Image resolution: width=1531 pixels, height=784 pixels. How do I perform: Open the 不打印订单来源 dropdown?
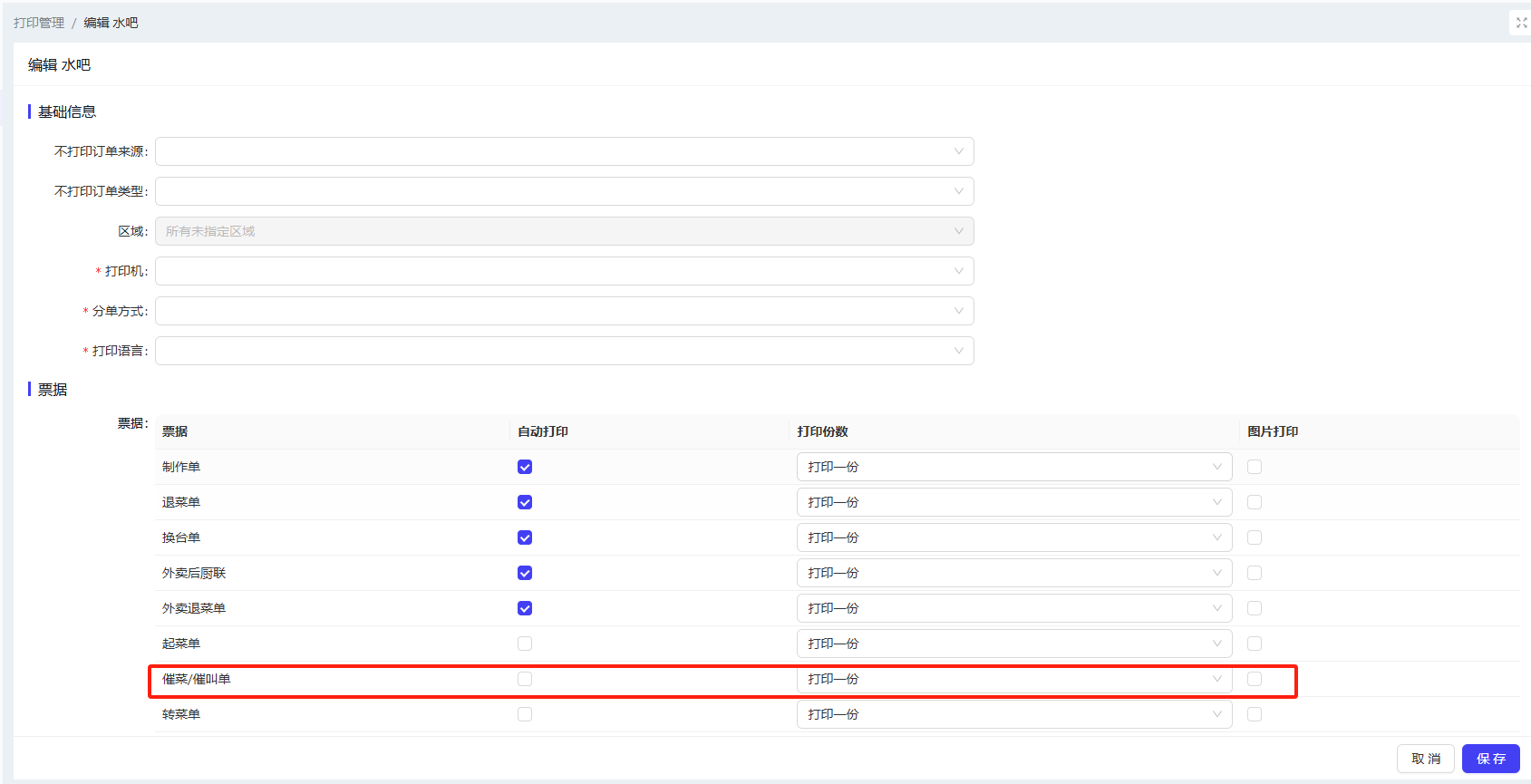(x=565, y=151)
